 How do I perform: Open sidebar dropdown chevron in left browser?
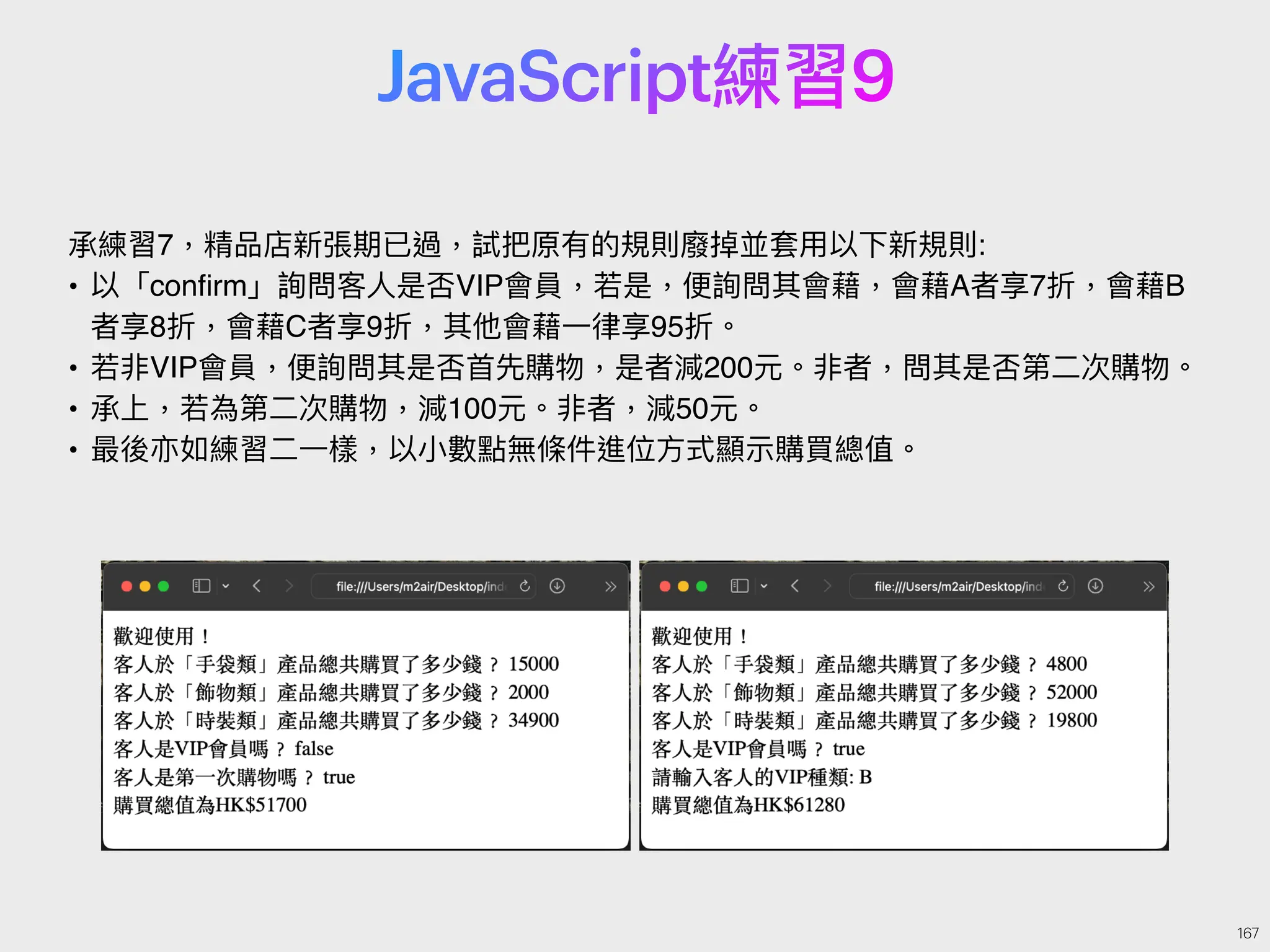[226, 586]
